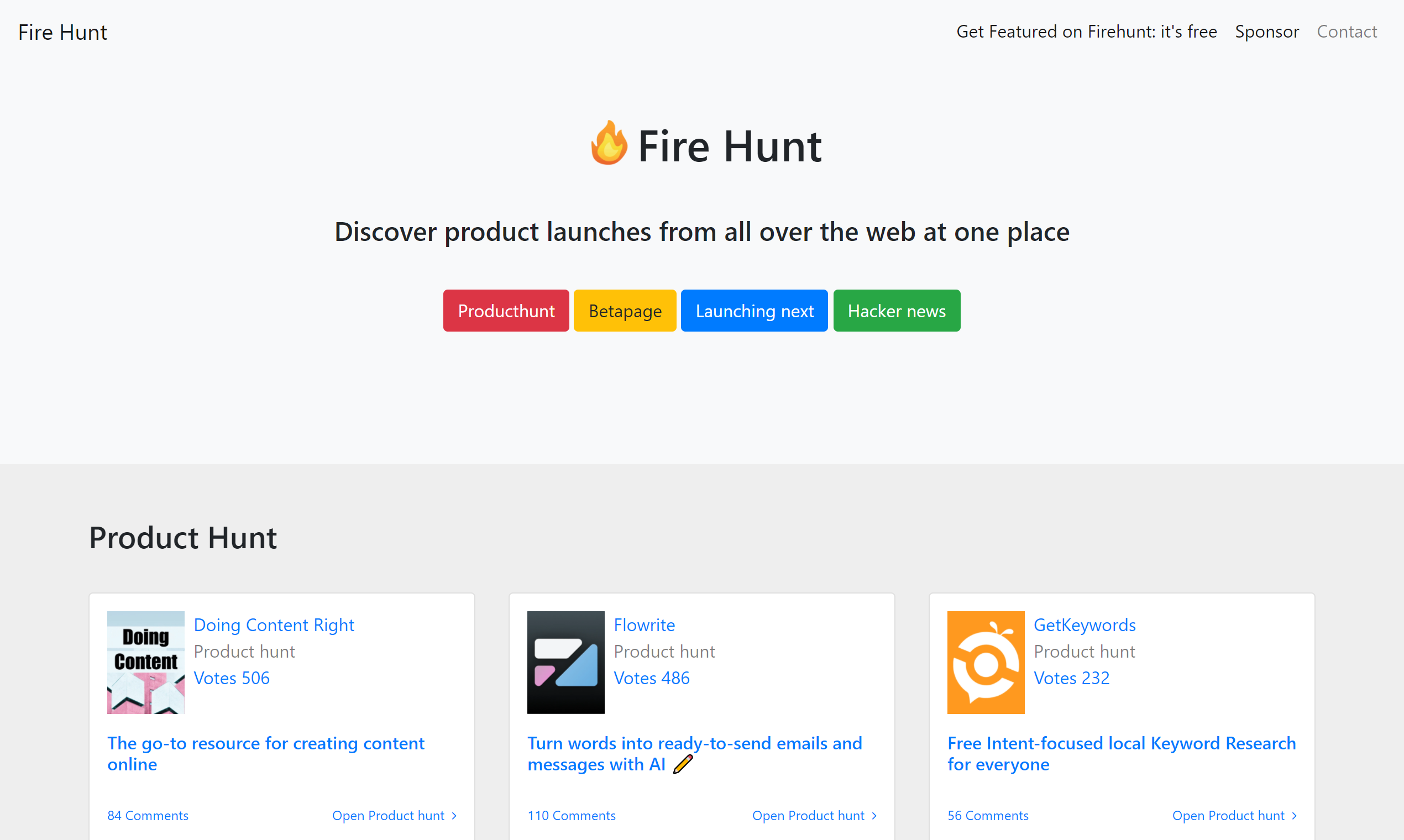Click the red Producthunt button
The height and width of the screenshot is (840, 1404).
pyautogui.click(x=506, y=311)
